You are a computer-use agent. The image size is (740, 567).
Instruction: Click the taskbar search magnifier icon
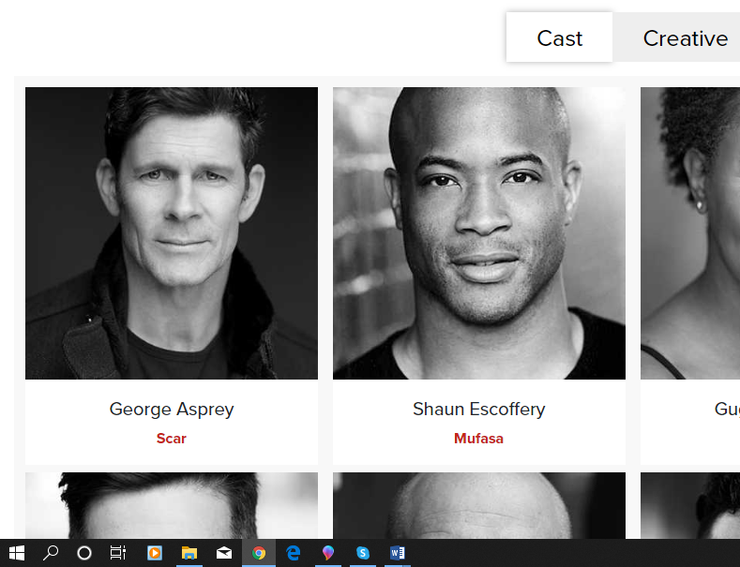tap(50, 552)
